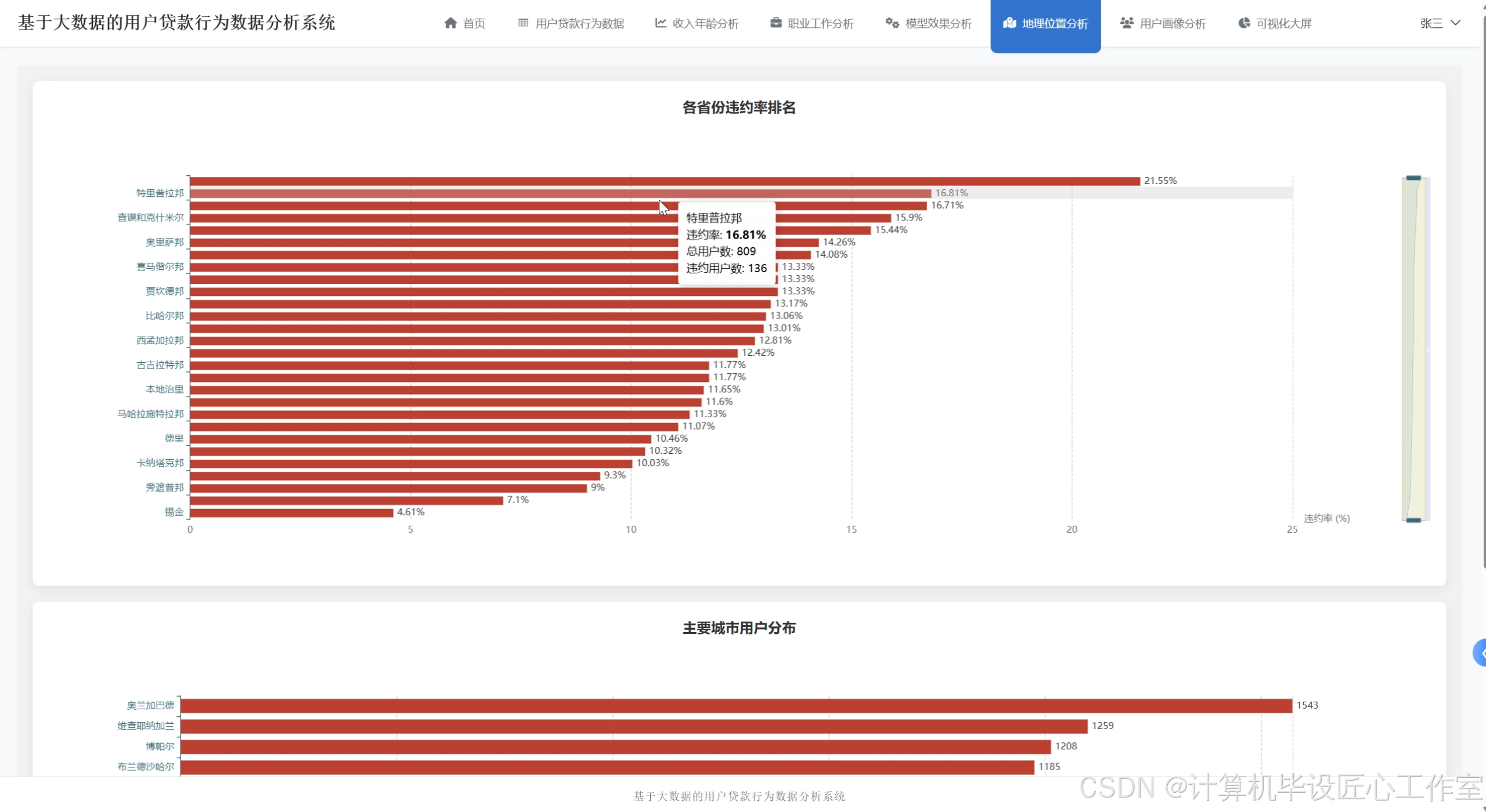Click the middle of the vertical data zoom slider
The image size is (1486, 812).
tap(1413, 349)
